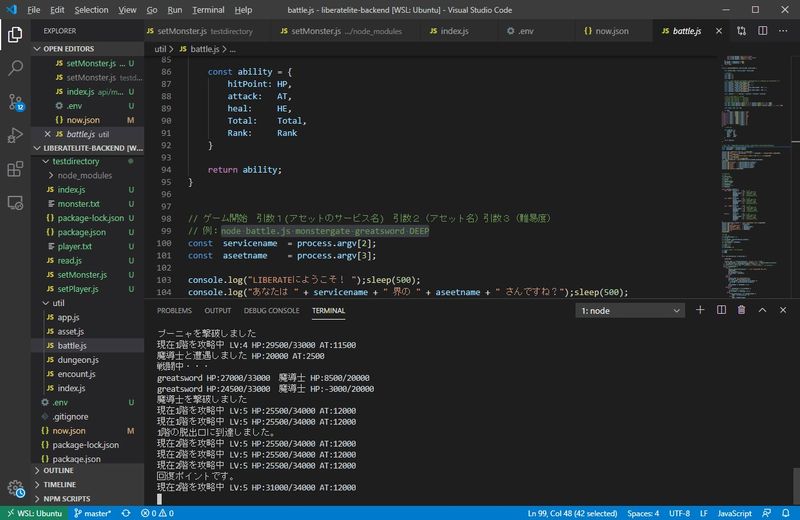Image resolution: width=800 pixels, height=520 pixels.
Task: Kill terminal using trash icon
Action: (741, 310)
